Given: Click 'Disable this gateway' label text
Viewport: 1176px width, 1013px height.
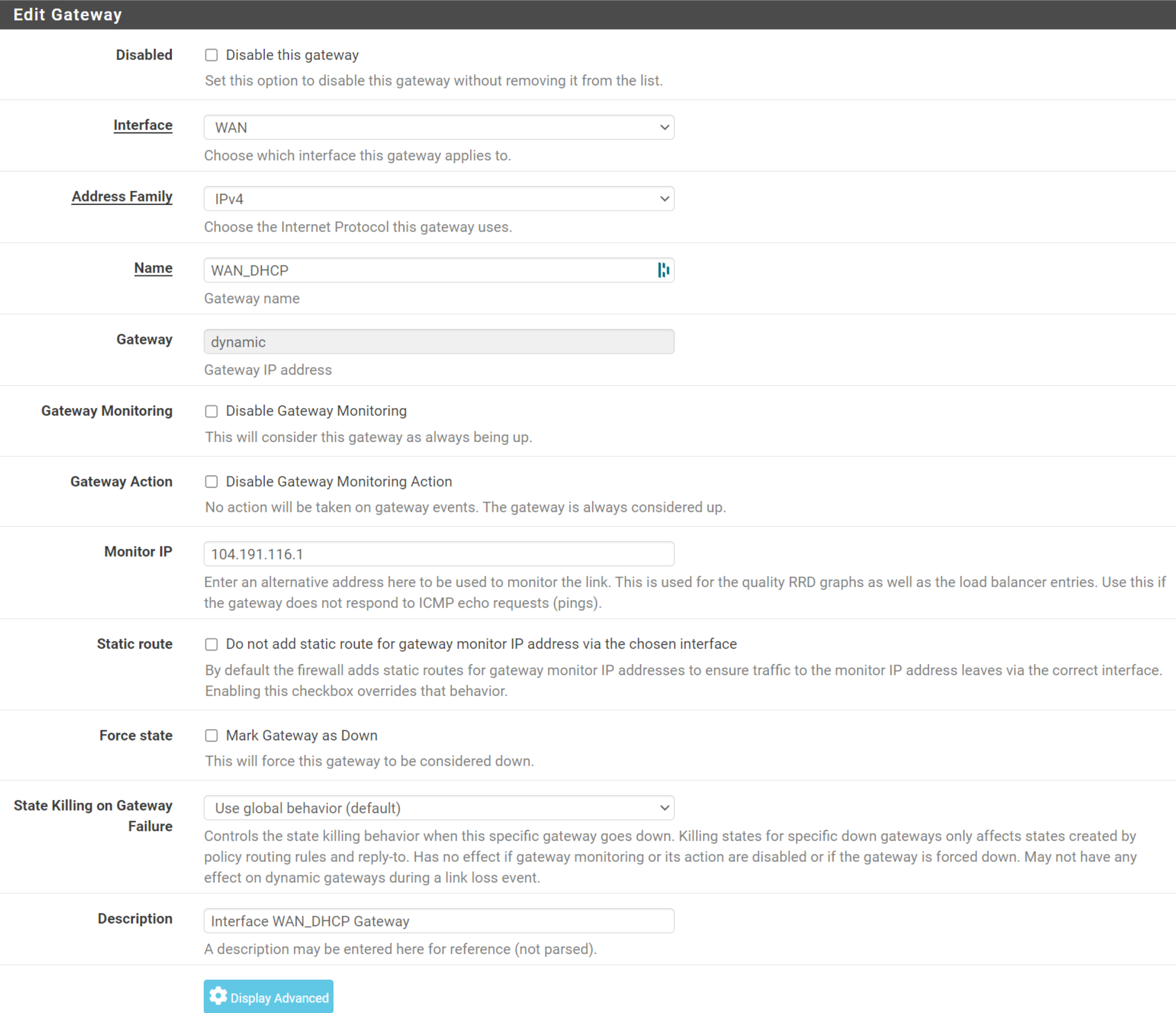Looking at the screenshot, I should pos(292,55).
